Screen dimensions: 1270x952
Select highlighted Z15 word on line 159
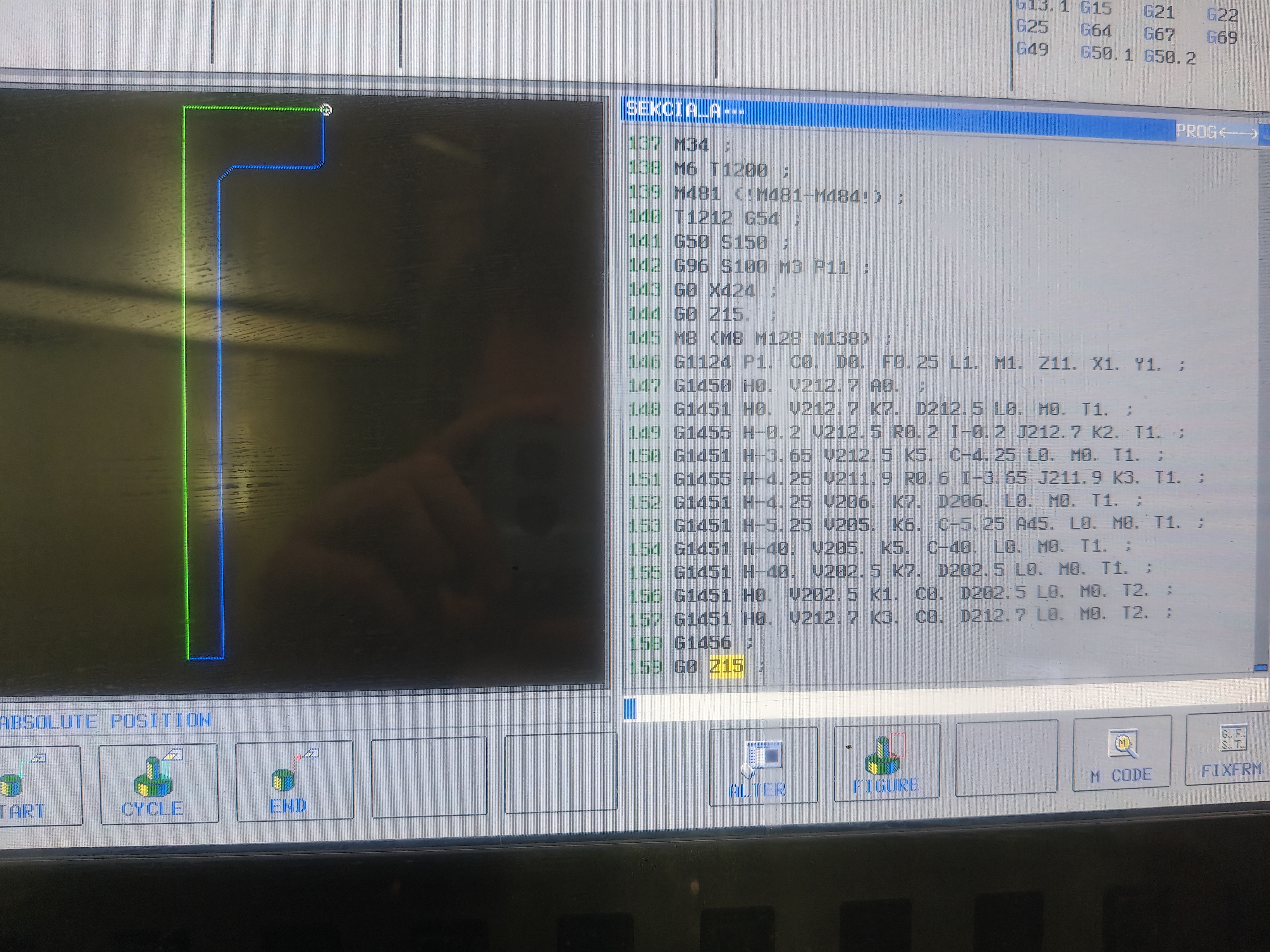point(726,666)
